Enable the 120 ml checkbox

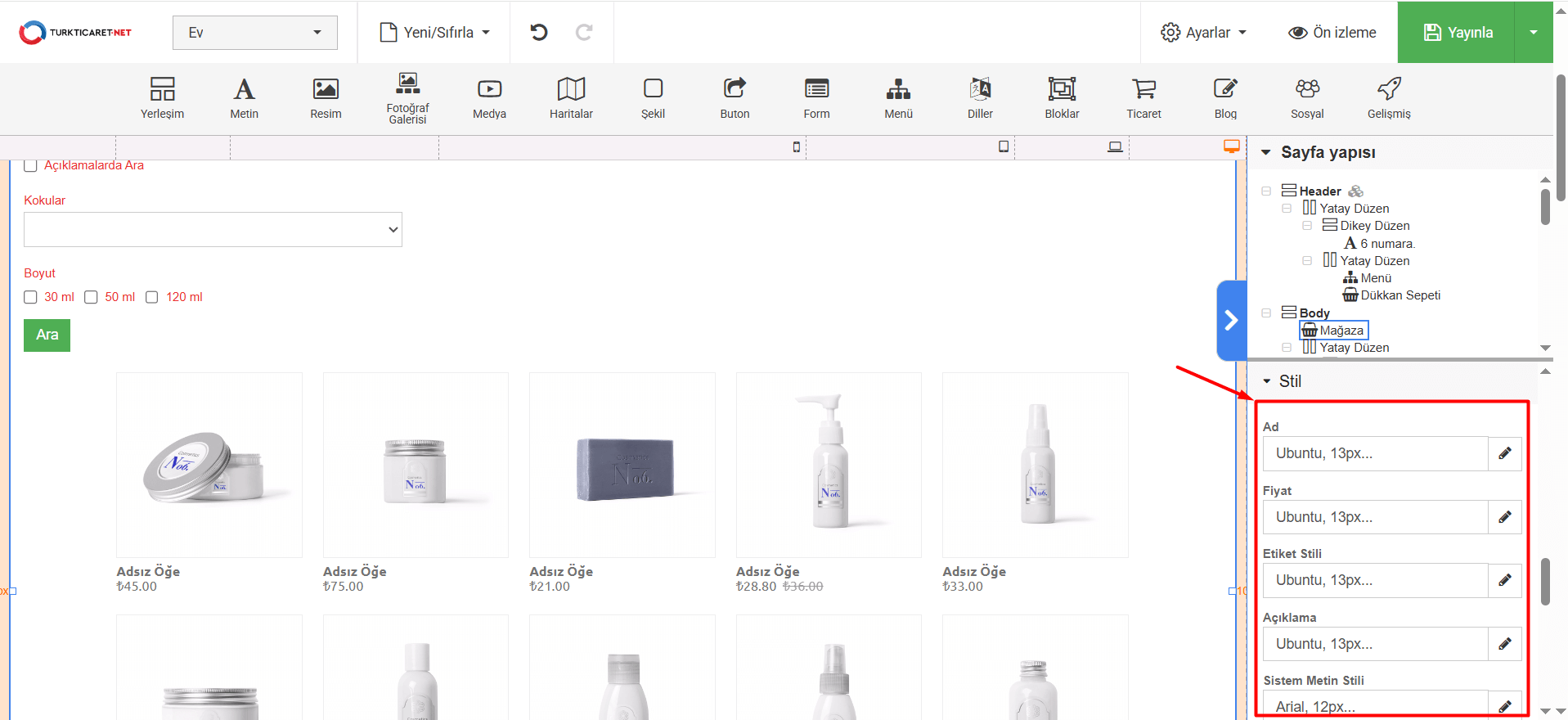coord(152,297)
